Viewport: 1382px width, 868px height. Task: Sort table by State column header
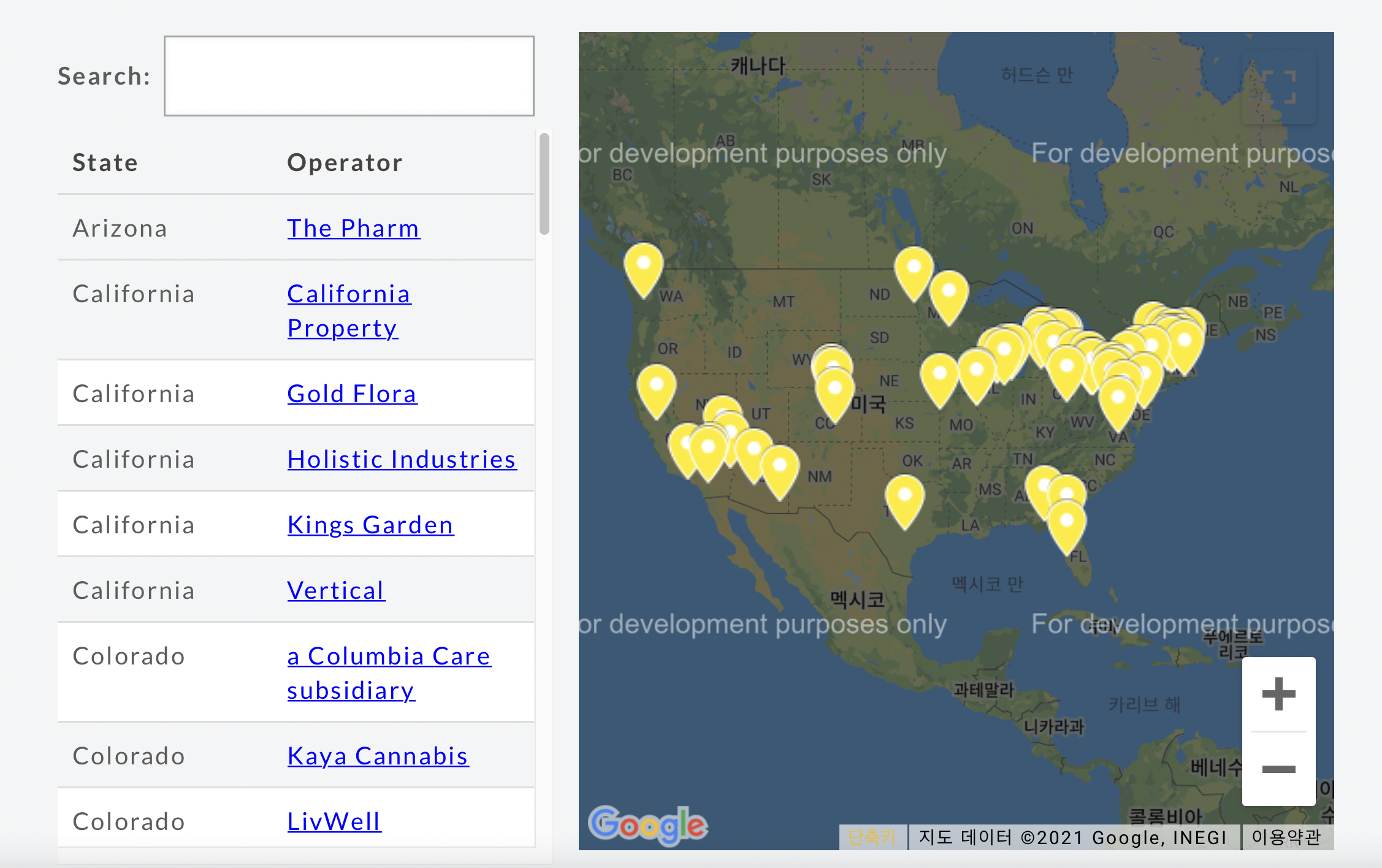[x=105, y=162]
